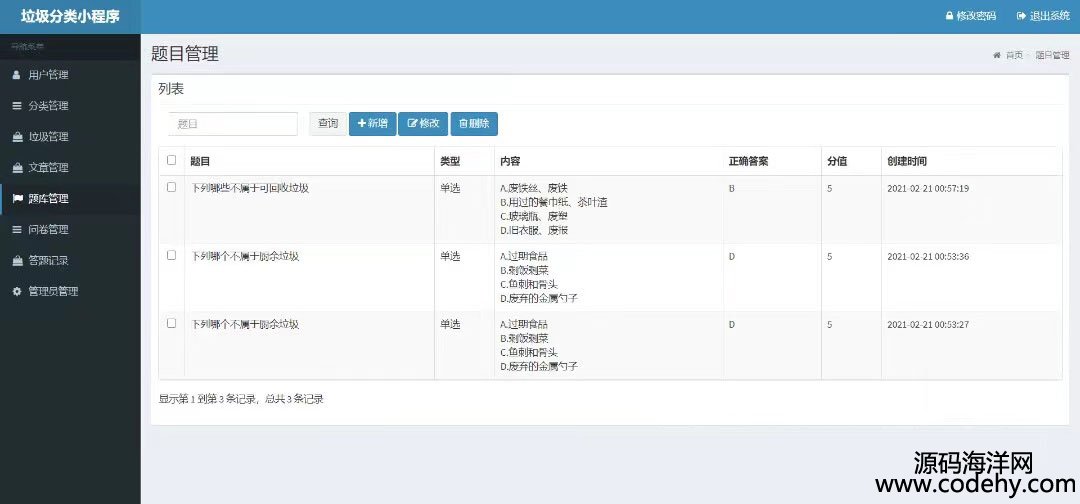This screenshot has width=1080, height=504.
Task: Check the row 下列哪些不属于可回收垃圾
Action: 172,187
